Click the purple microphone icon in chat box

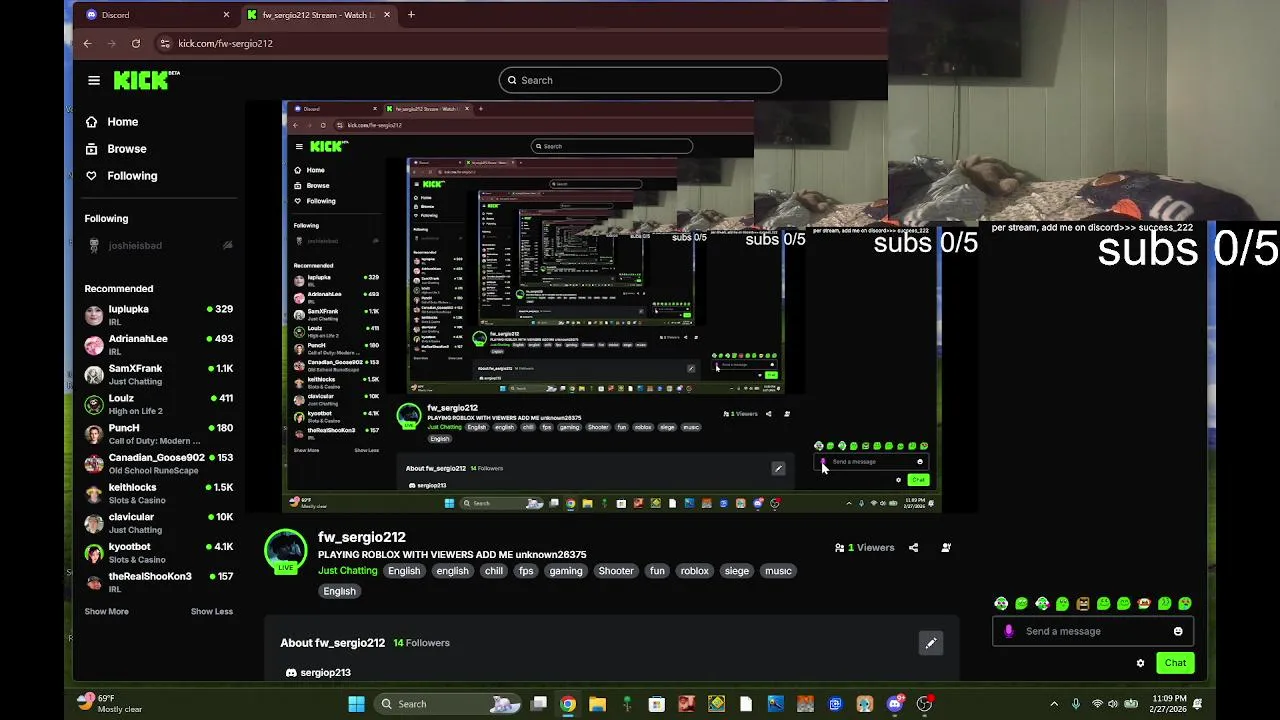1008,631
